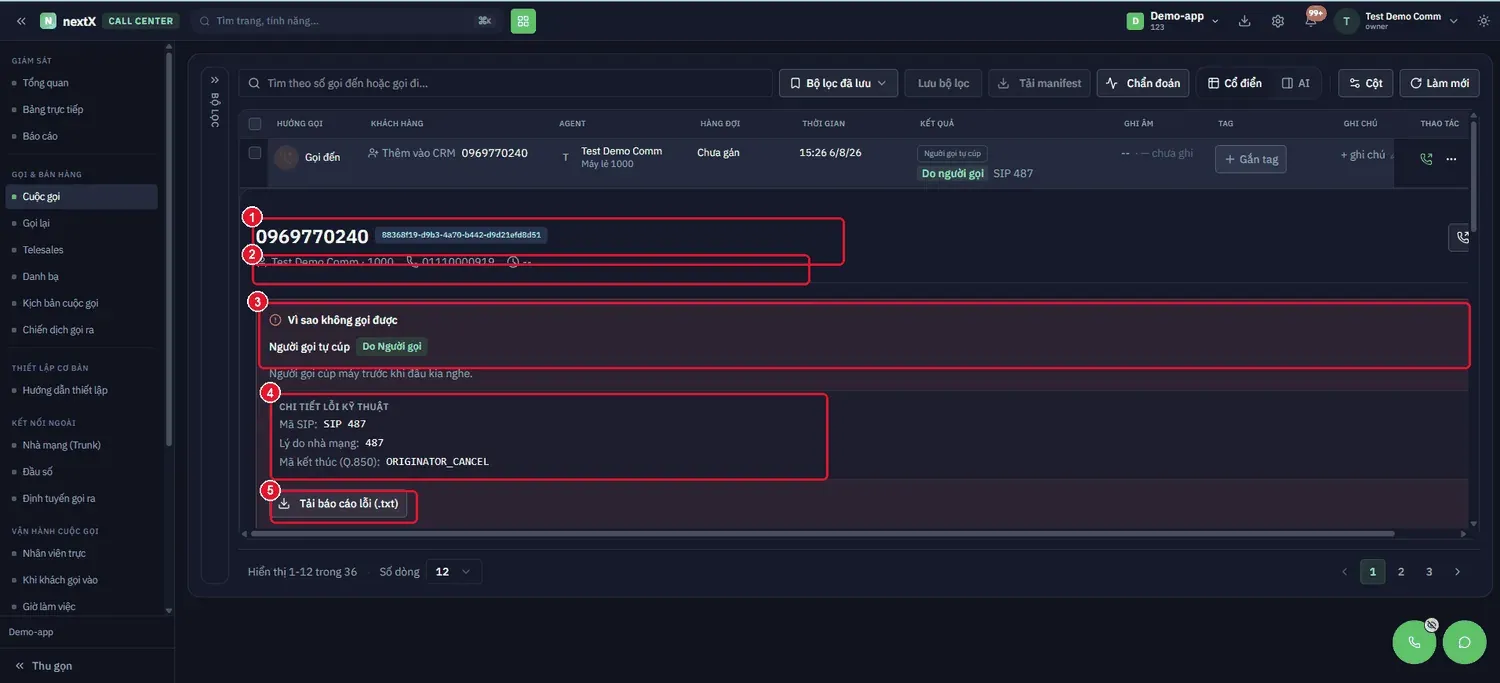Viewport: 1500px width, 683px height.
Task: Click Thêm vào CRM for the caller
Action: point(412,153)
